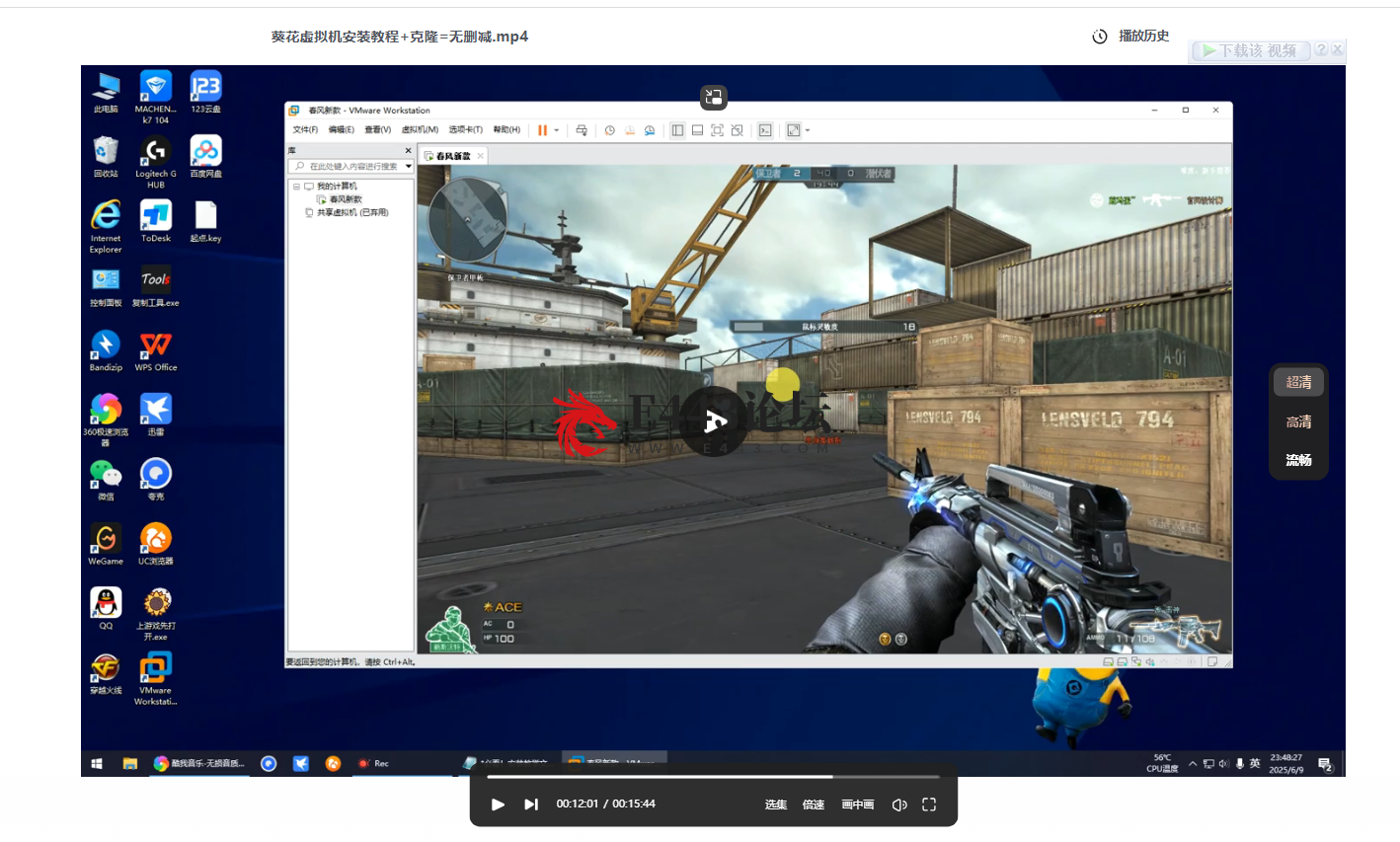Open VMware 选项卡(T) menu
Screen dimensions: 1400x842
coord(466,130)
